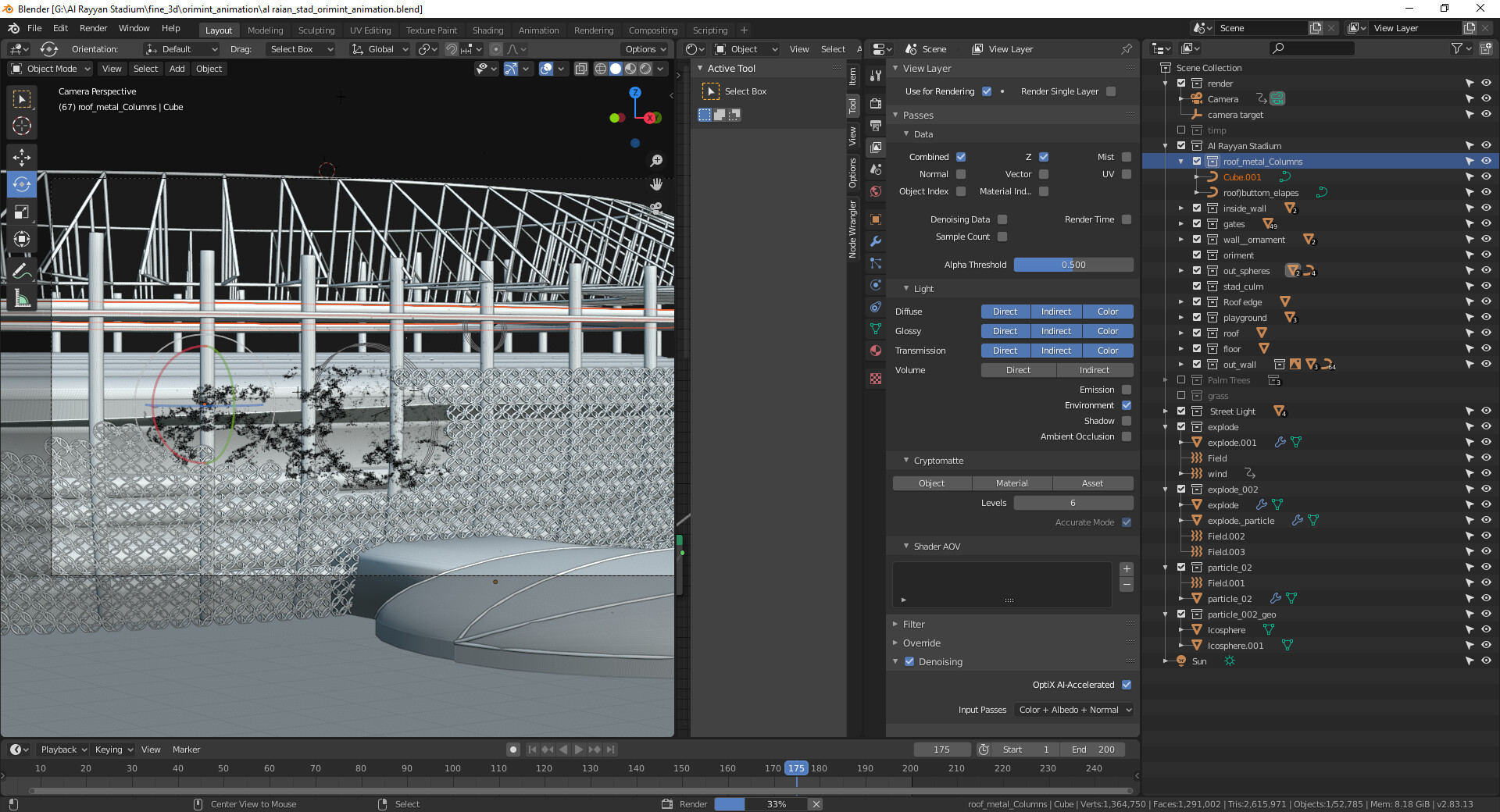The image size is (1500, 812).
Task: Click the End frame field
Action: click(1094, 750)
